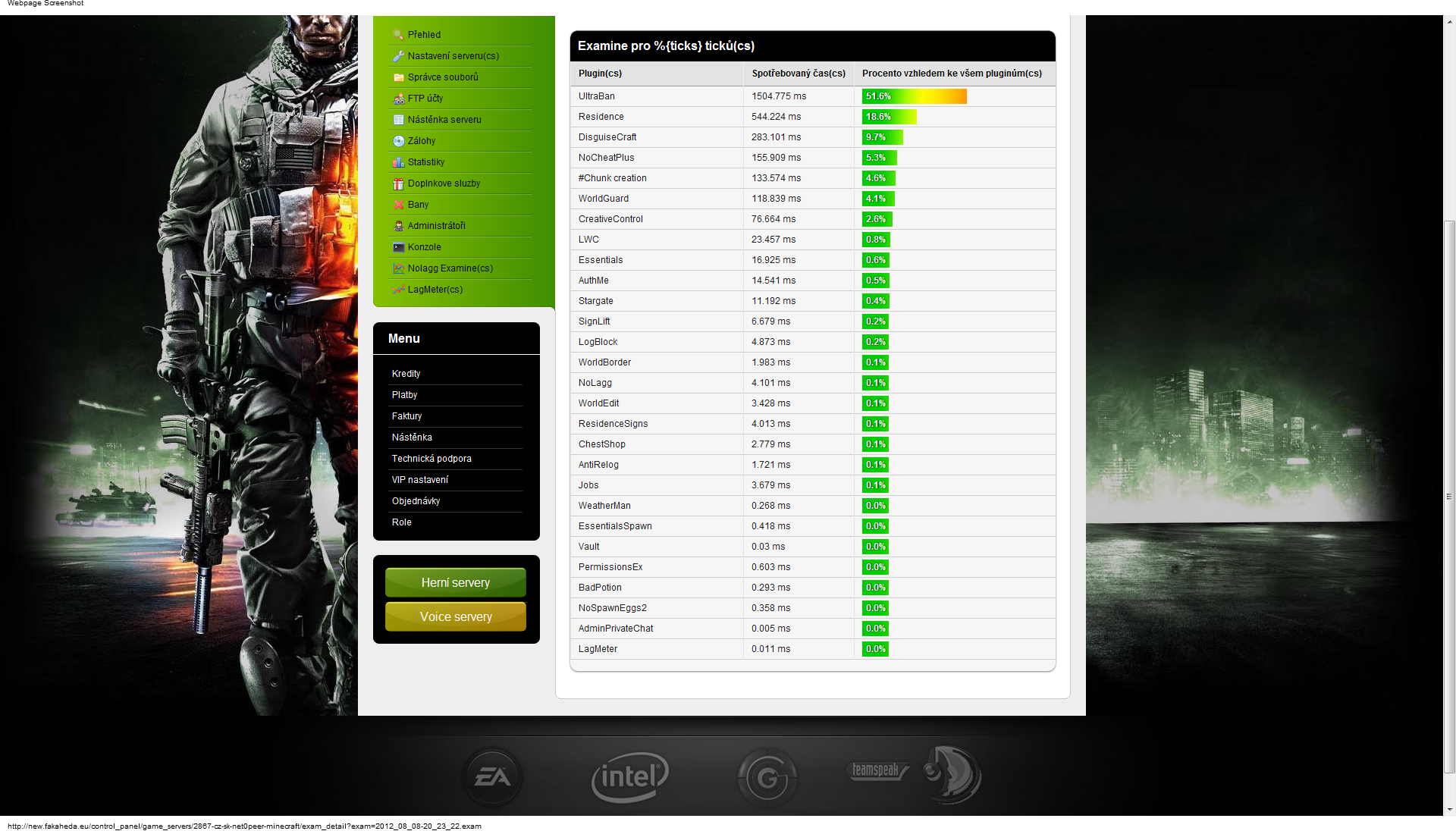This screenshot has width=1456, height=831.
Task: Click the 1504.775 ms time value
Action: (x=779, y=96)
